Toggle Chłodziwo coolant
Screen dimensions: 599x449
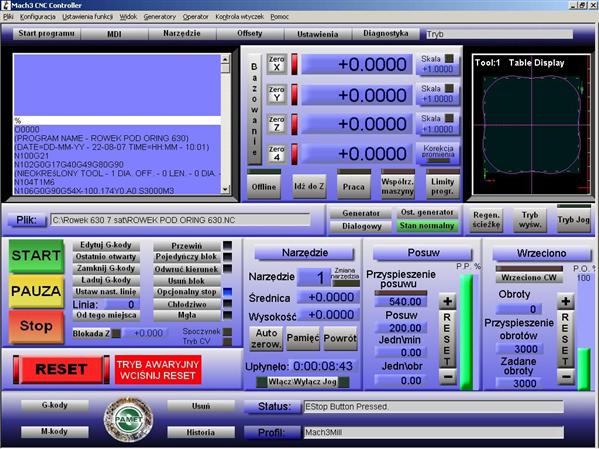pos(187,304)
